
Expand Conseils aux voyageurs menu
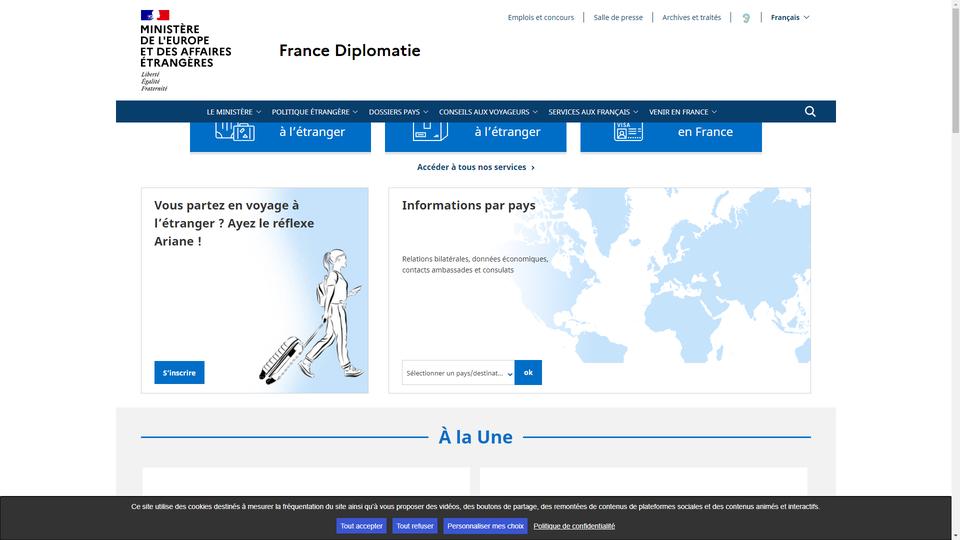click(488, 112)
